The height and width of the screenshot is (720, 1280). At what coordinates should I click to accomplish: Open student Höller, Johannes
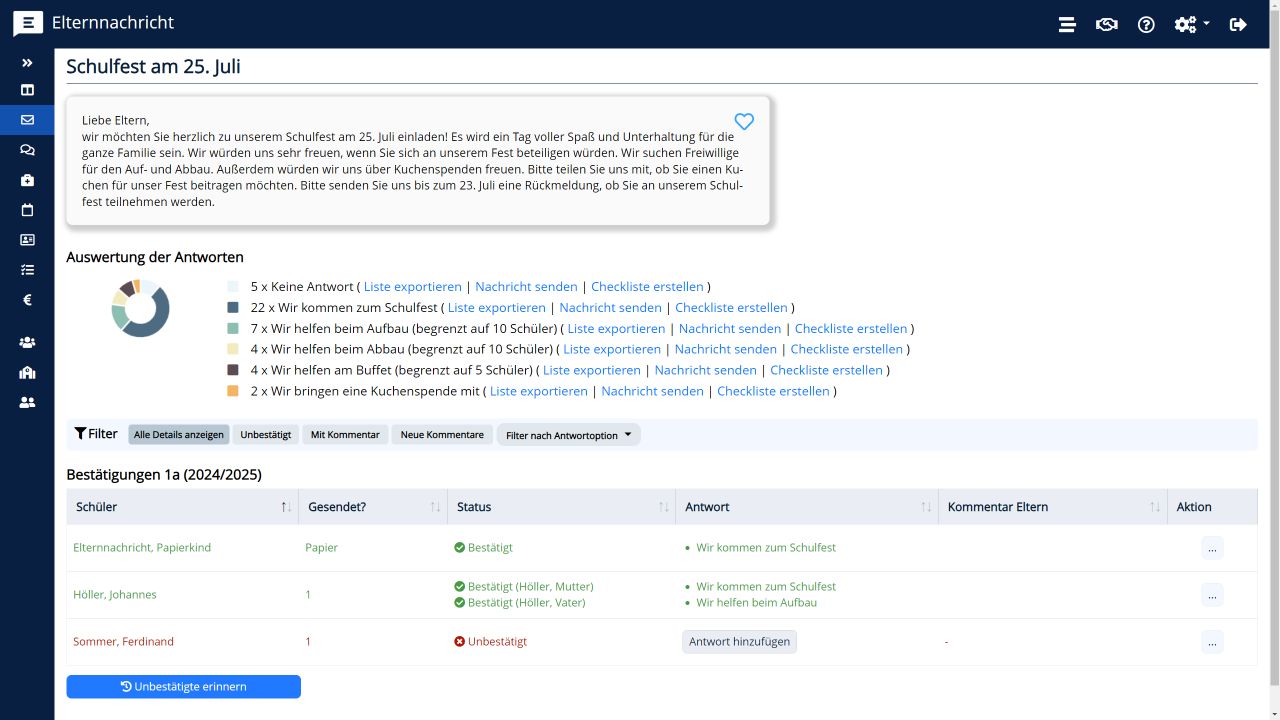coord(115,595)
